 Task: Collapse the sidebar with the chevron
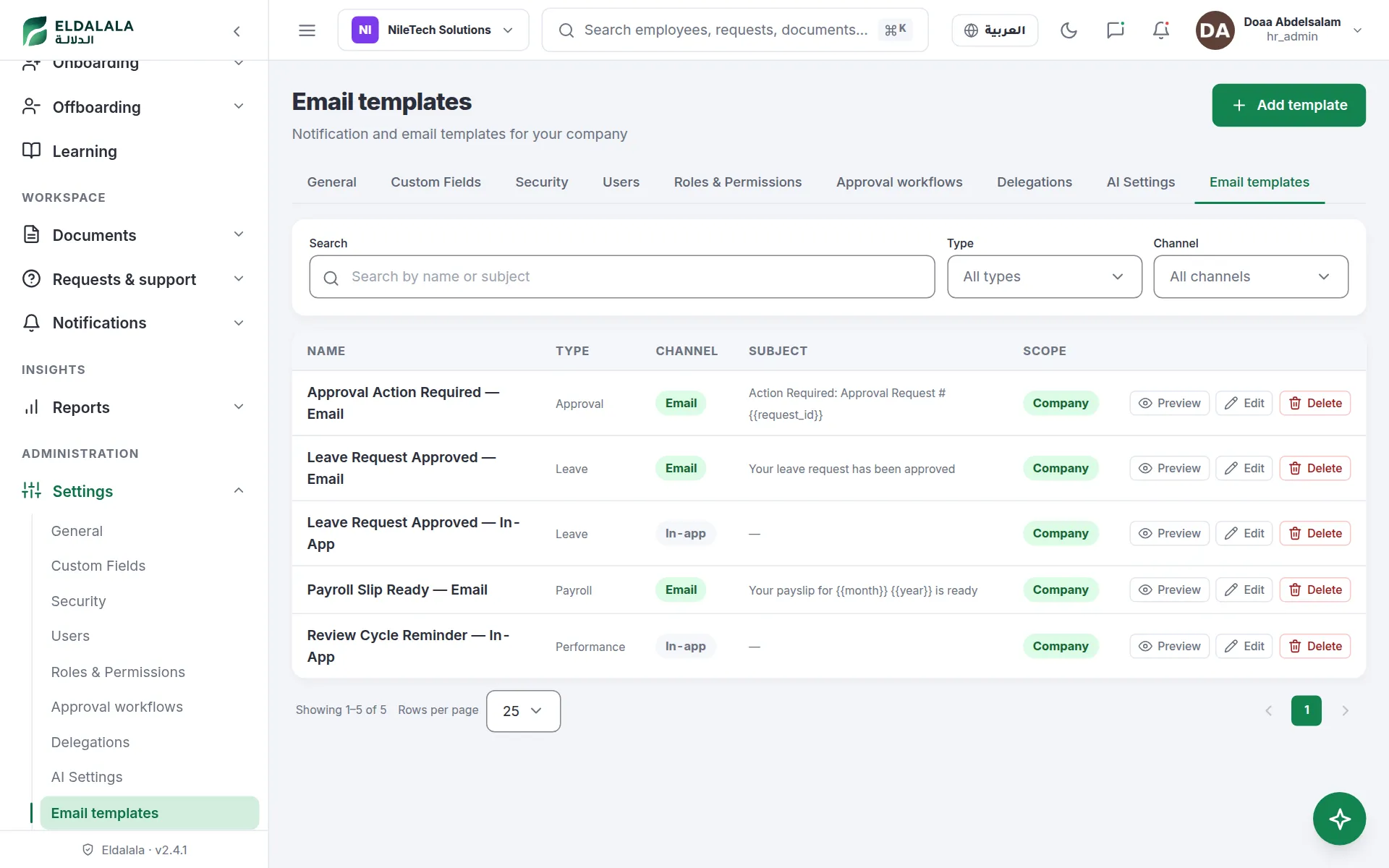(237, 31)
